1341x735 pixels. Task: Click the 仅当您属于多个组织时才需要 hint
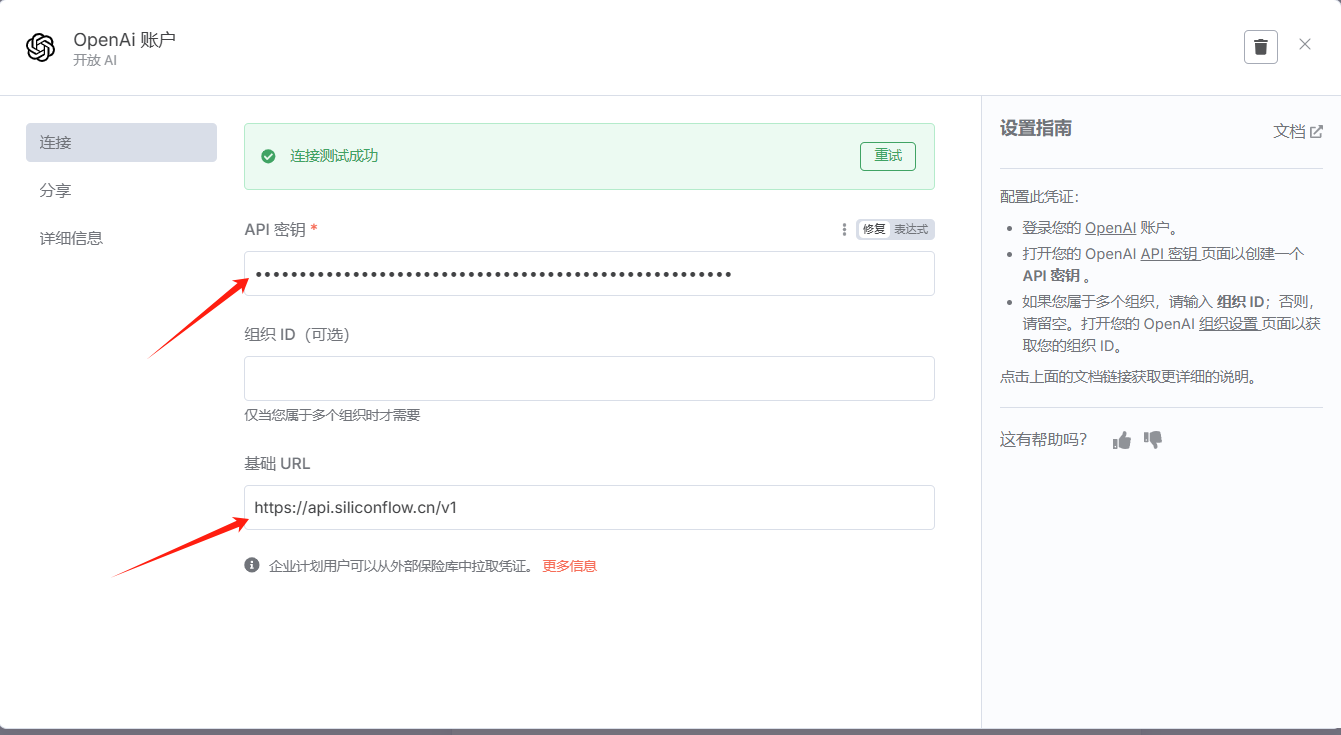tap(332, 415)
